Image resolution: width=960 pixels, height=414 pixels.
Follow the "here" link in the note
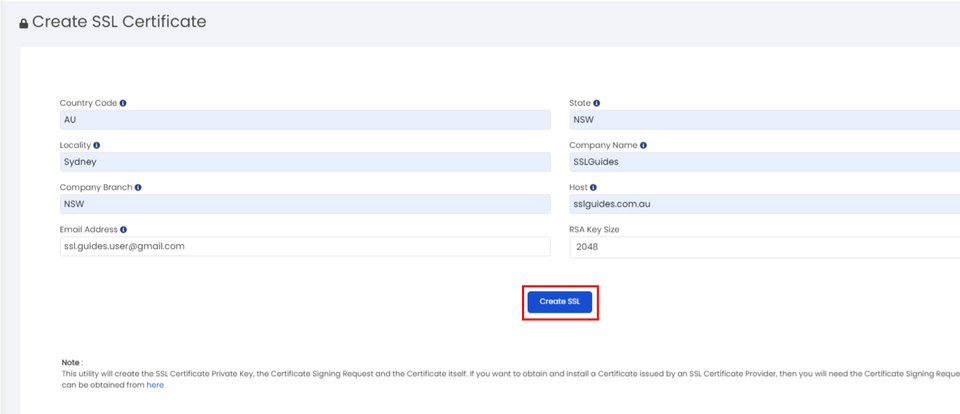pos(155,384)
